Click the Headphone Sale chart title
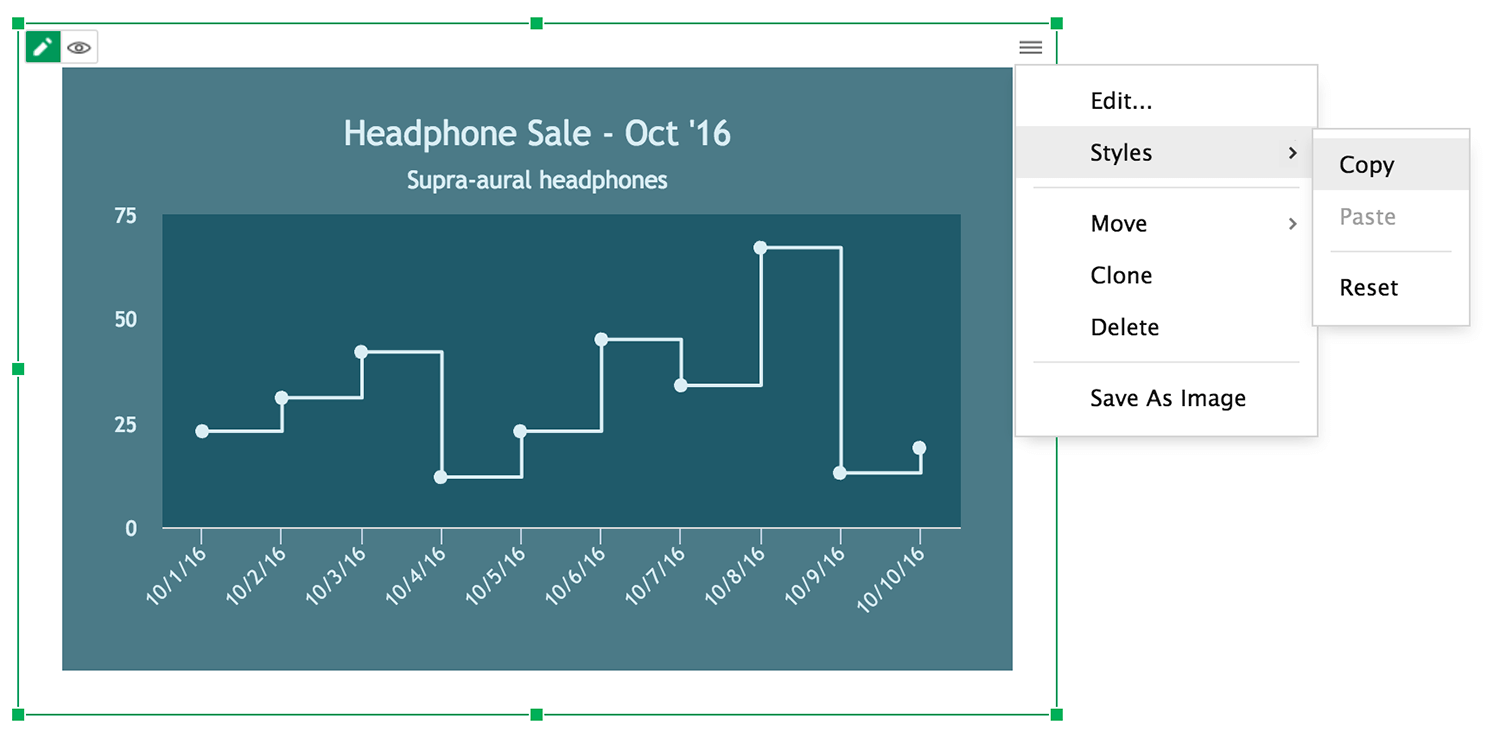Image resolution: width=1500 pixels, height=738 pixels. (537, 133)
